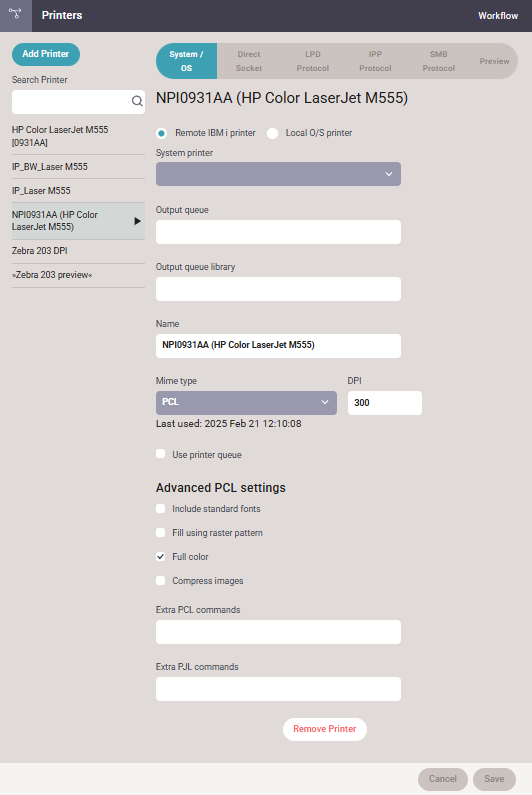Open the IPP Protocol tab

tap(375, 61)
